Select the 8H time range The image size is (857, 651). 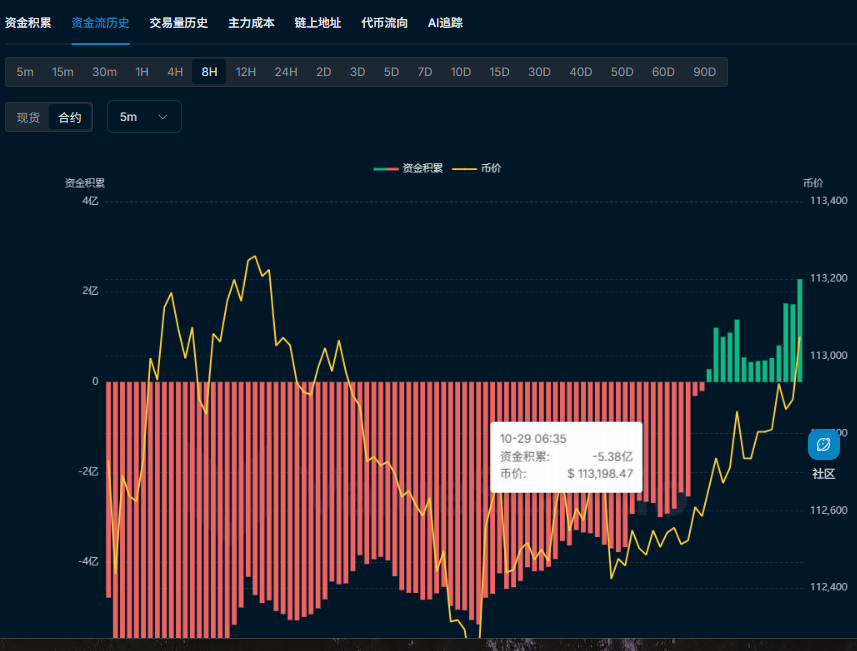209,72
